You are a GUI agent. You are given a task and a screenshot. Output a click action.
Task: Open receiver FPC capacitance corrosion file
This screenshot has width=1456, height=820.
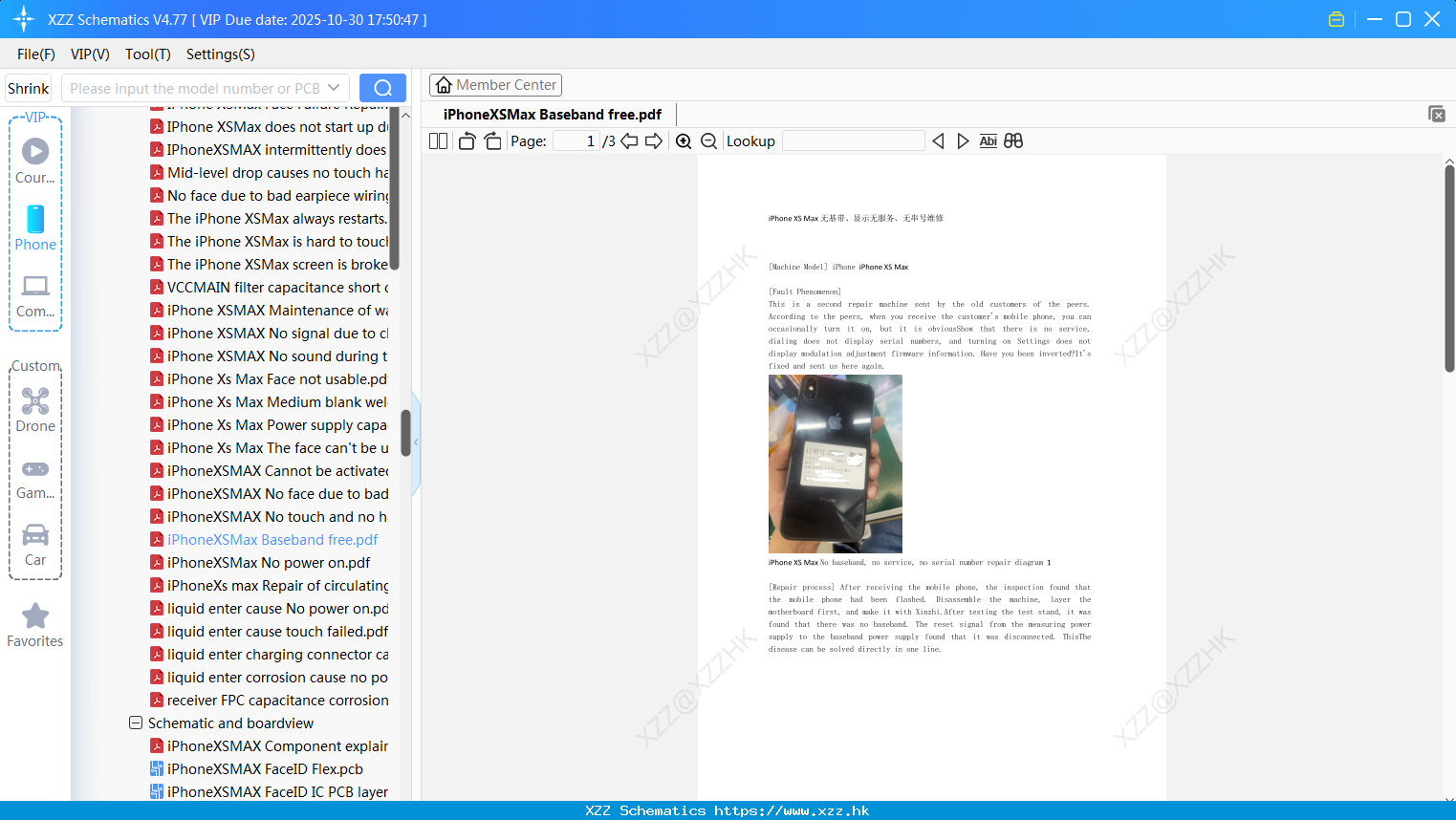point(269,701)
